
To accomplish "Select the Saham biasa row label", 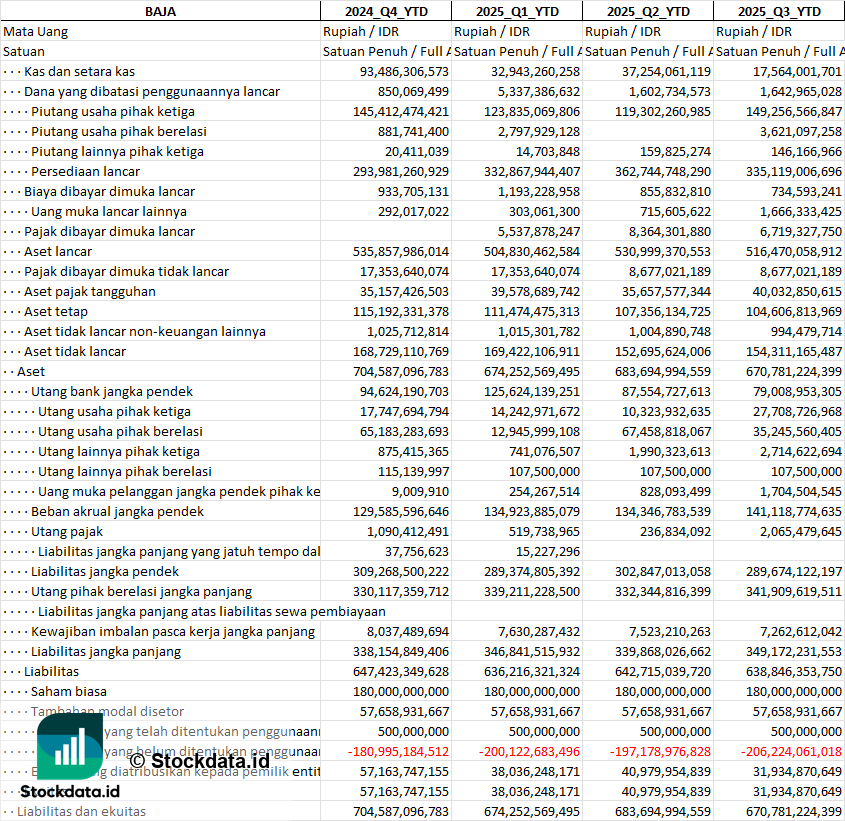I will [x=70, y=691].
